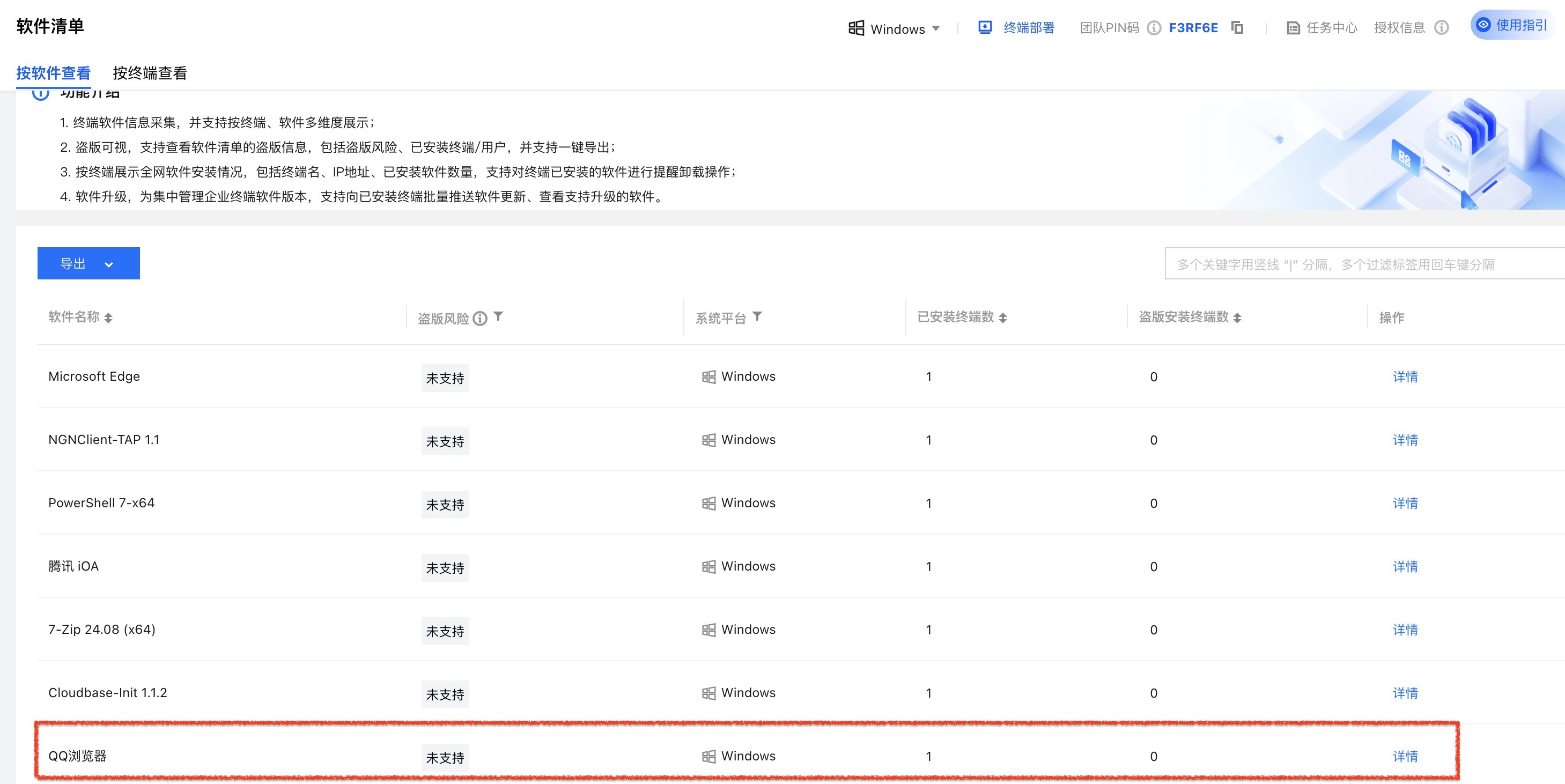
Task: Switch to 按终端查看 tab
Action: tap(150, 73)
